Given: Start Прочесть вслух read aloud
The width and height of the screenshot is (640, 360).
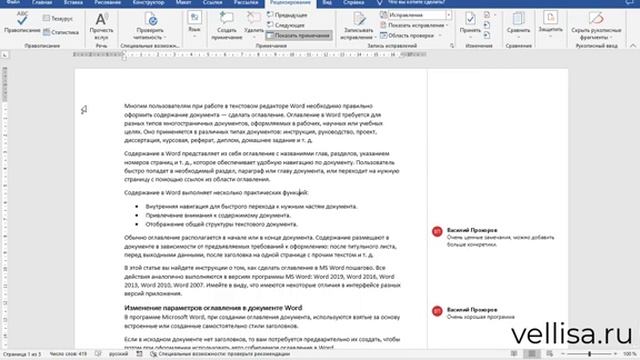Looking at the screenshot, I should (101, 26).
